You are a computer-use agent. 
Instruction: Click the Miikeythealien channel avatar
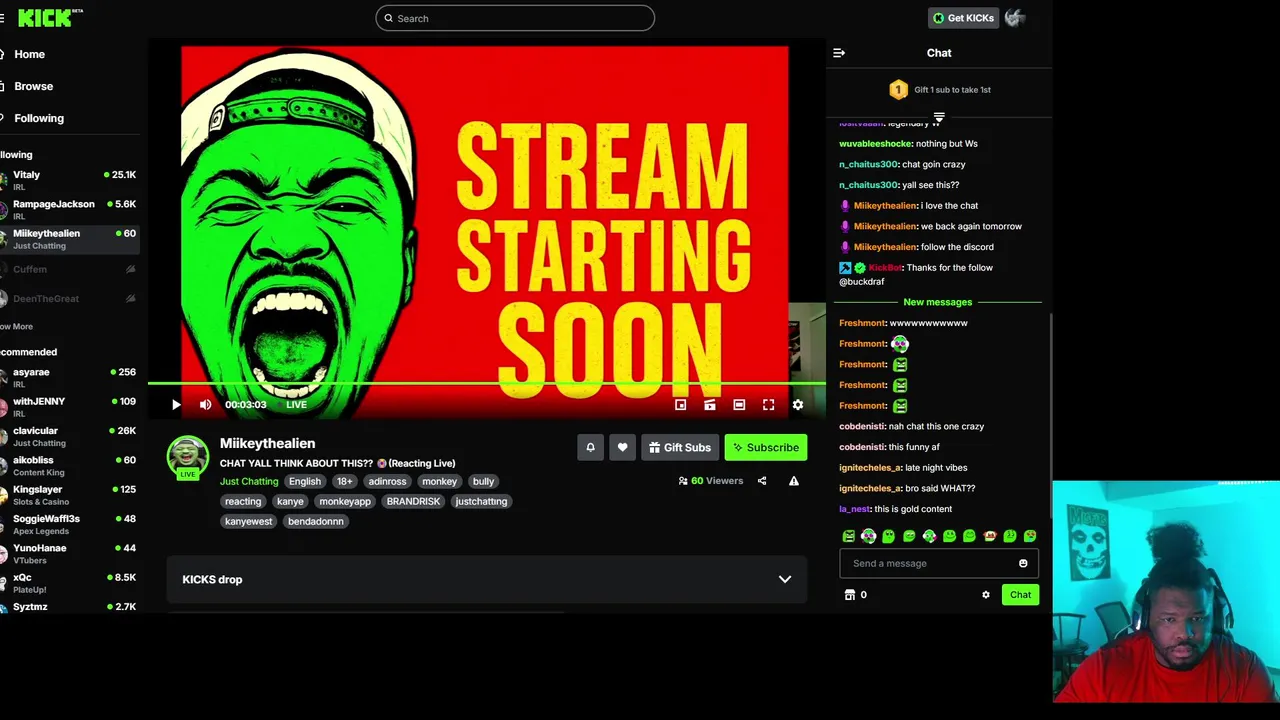[x=188, y=456]
